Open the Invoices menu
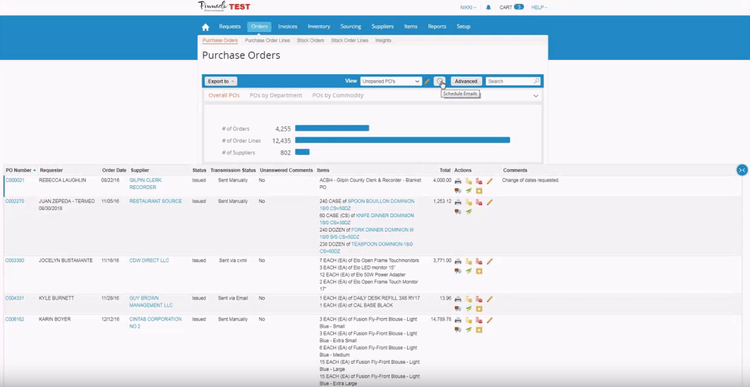 click(x=287, y=27)
